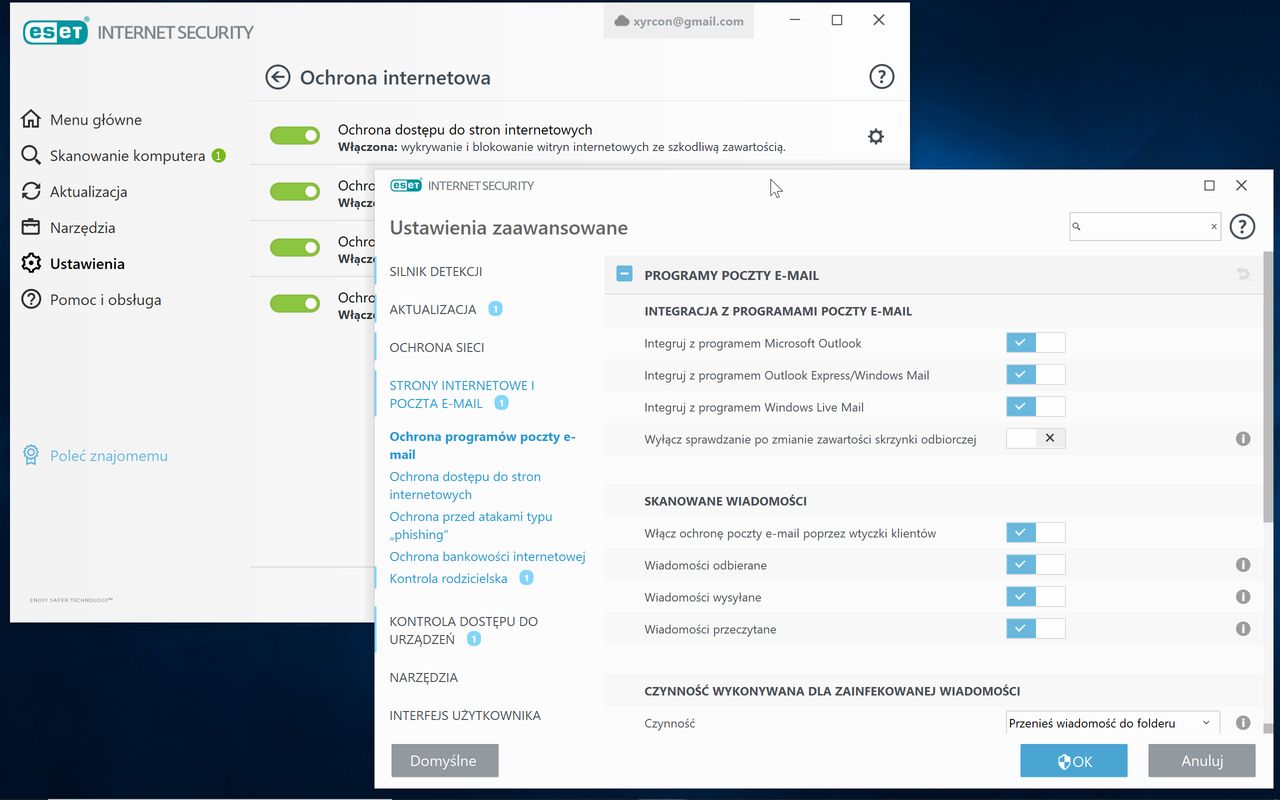Show info for Wiadomości przeczytane
The height and width of the screenshot is (800, 1280).
click(1243, 629)
